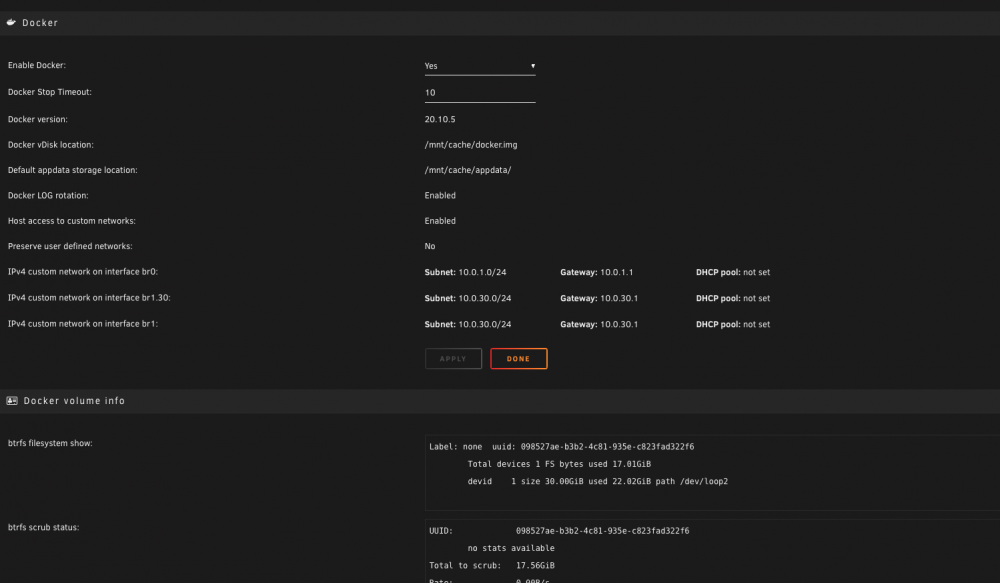
Task: Click the Docker LOG rotation Enabled value
Action: pyautogui.click(x=440, y=195)
